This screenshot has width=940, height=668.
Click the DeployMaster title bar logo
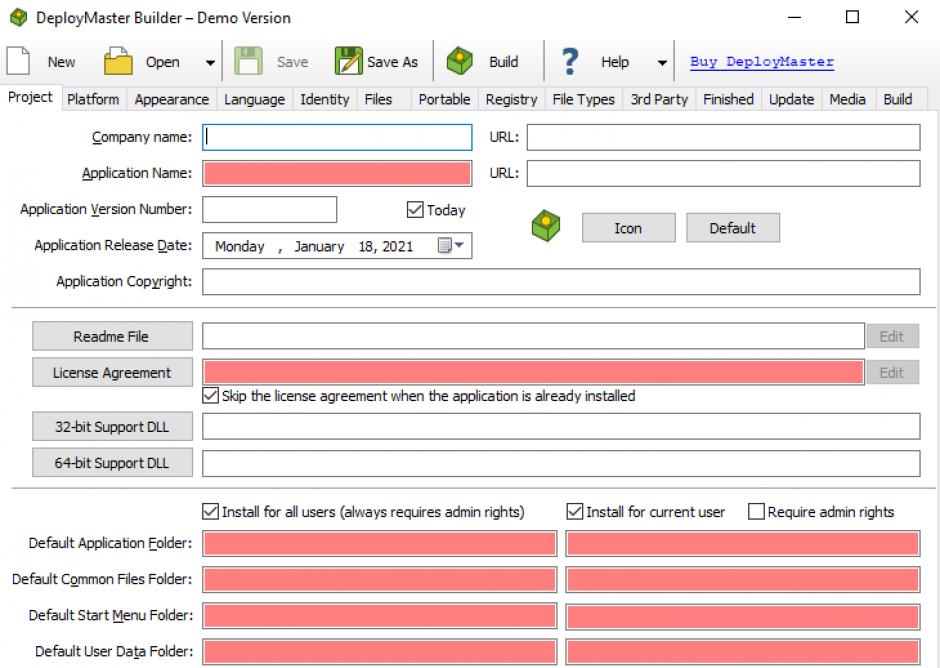pyautogui.click(x=19, y=17)
